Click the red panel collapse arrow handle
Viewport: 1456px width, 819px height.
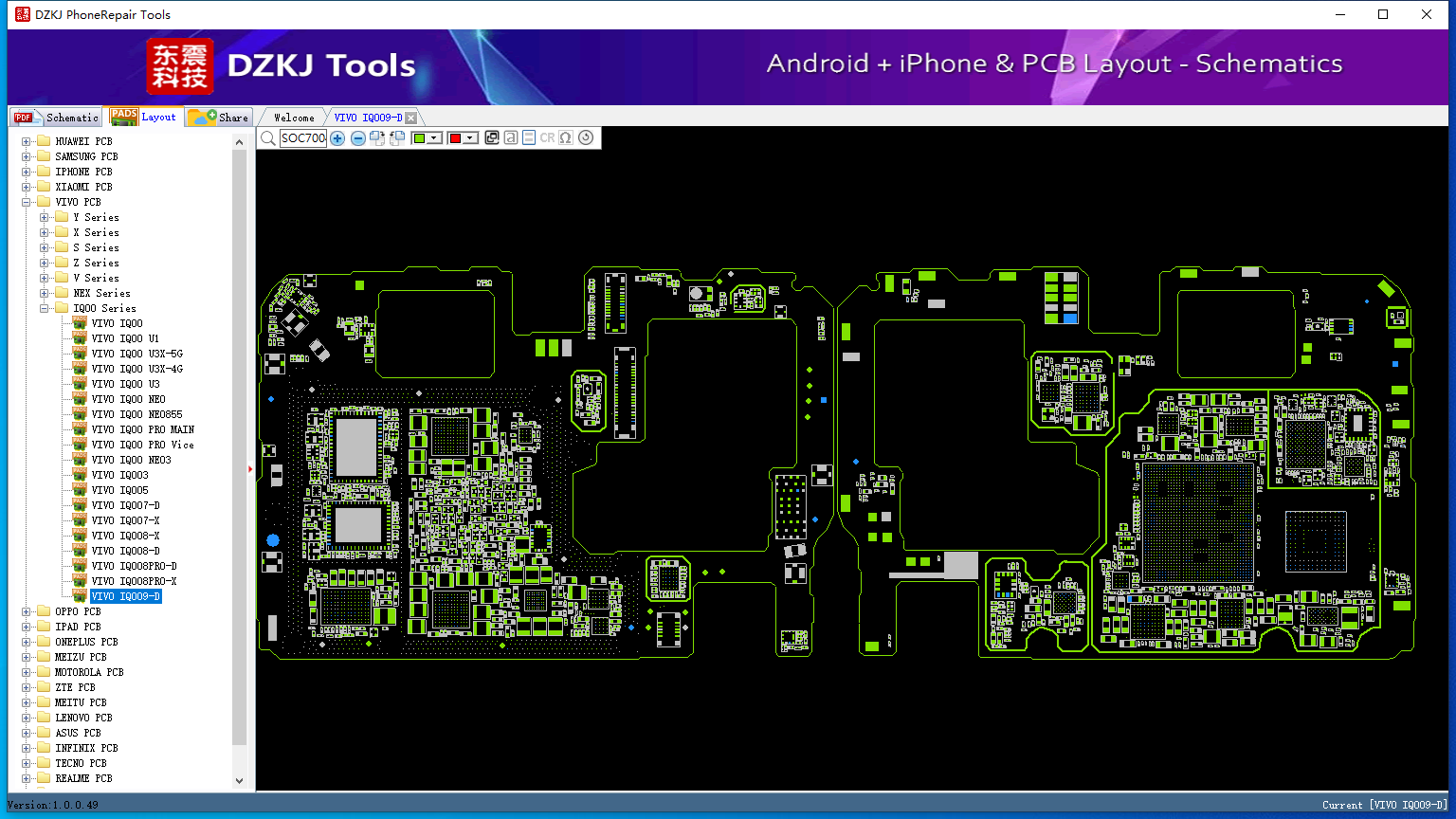251,469
